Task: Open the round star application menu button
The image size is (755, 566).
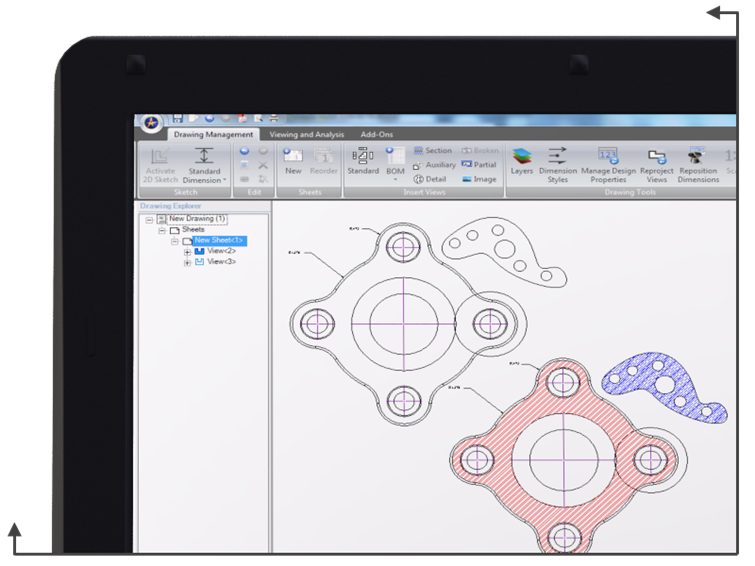Action: [x=152, y=122]
